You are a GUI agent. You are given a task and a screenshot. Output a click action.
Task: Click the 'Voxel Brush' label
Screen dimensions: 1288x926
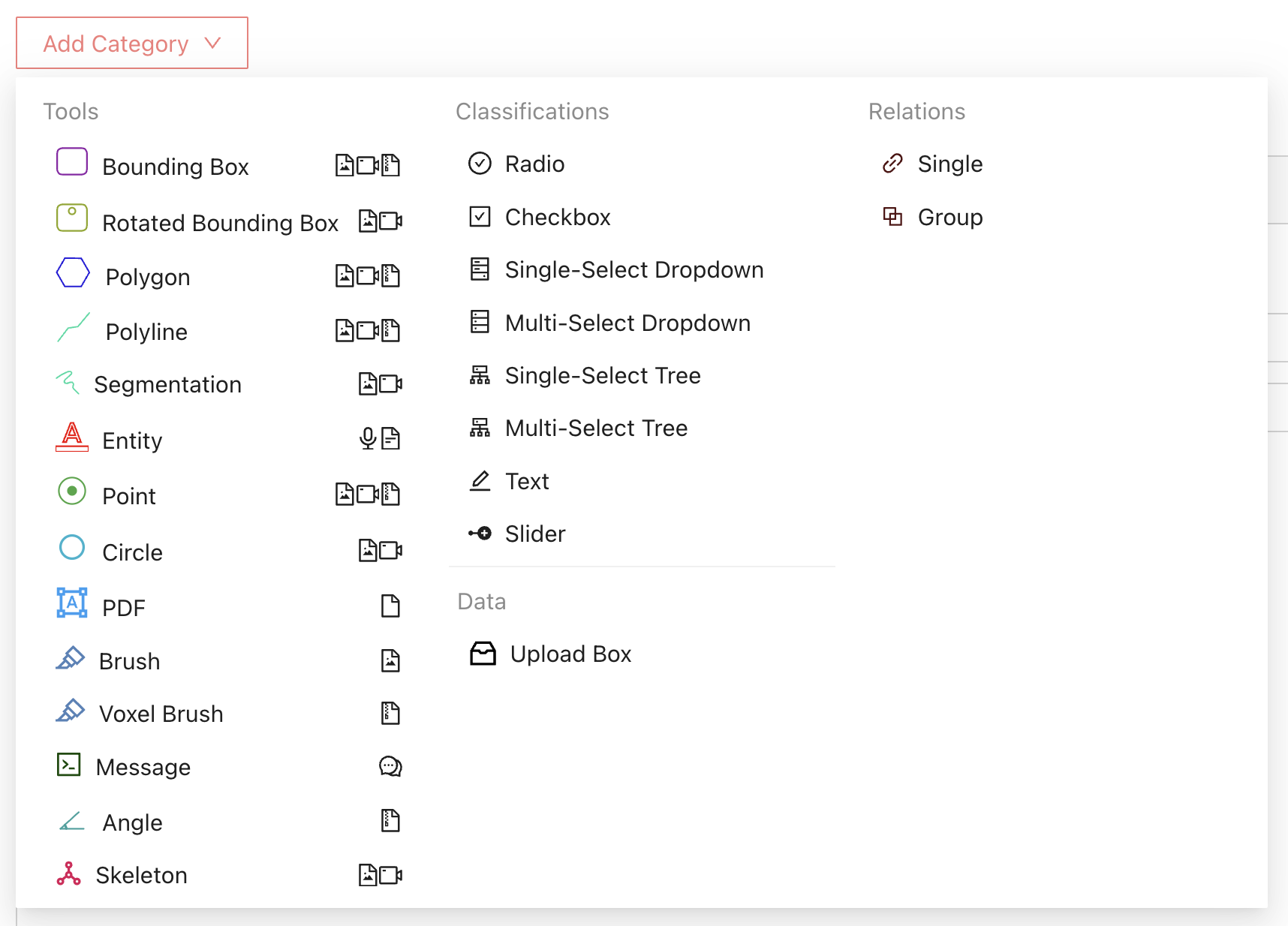tap(161, 714)
